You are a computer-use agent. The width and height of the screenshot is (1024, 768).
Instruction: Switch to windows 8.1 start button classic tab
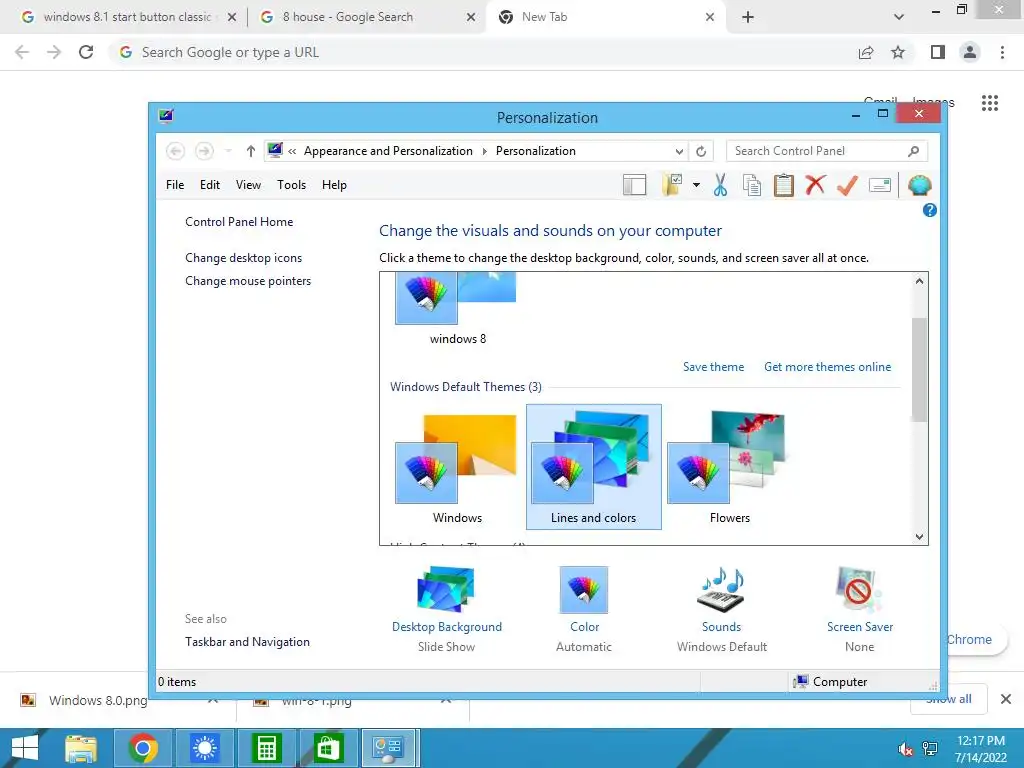click(x=127, y=17)
